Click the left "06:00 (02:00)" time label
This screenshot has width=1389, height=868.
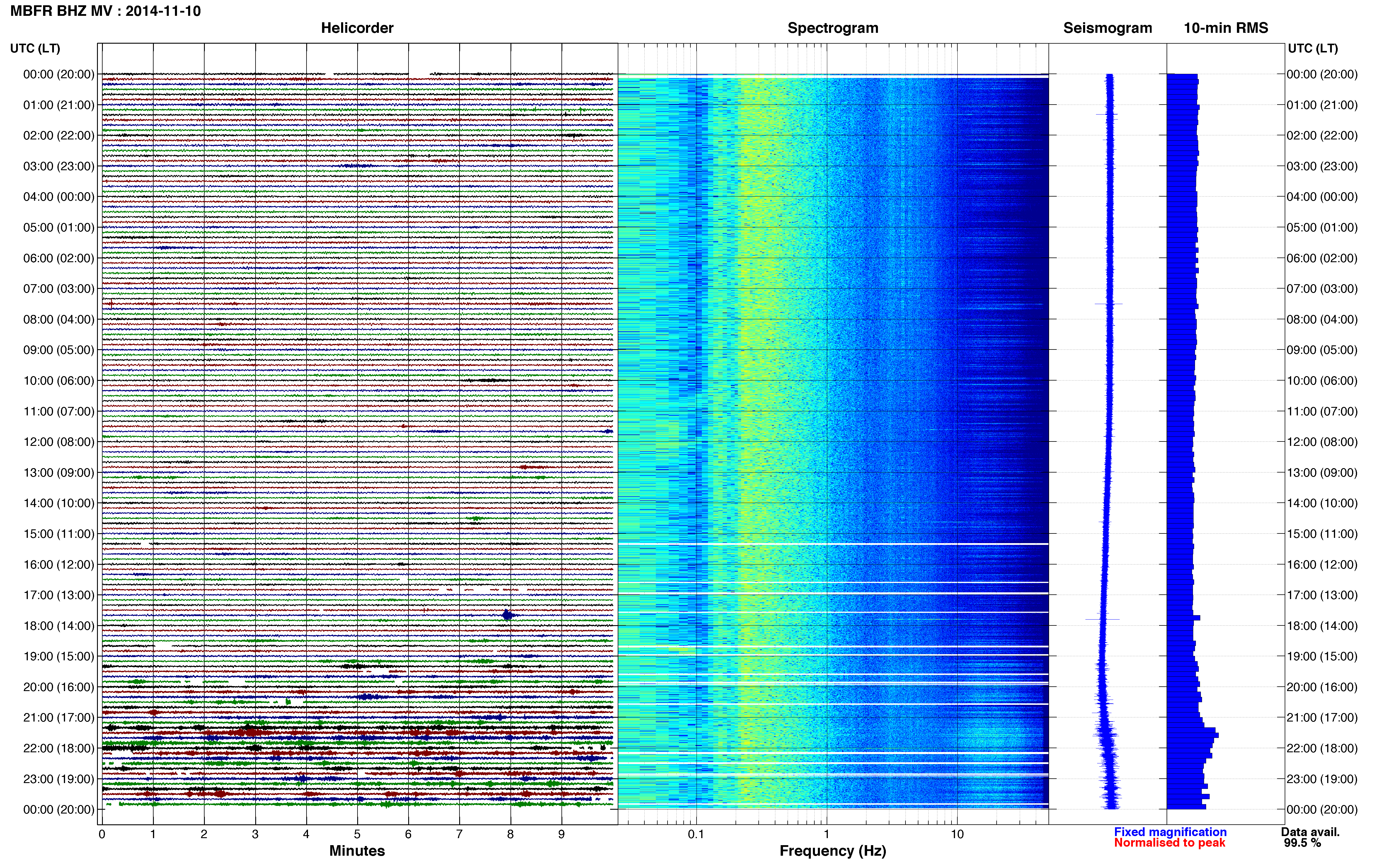(x=59, y=258)
